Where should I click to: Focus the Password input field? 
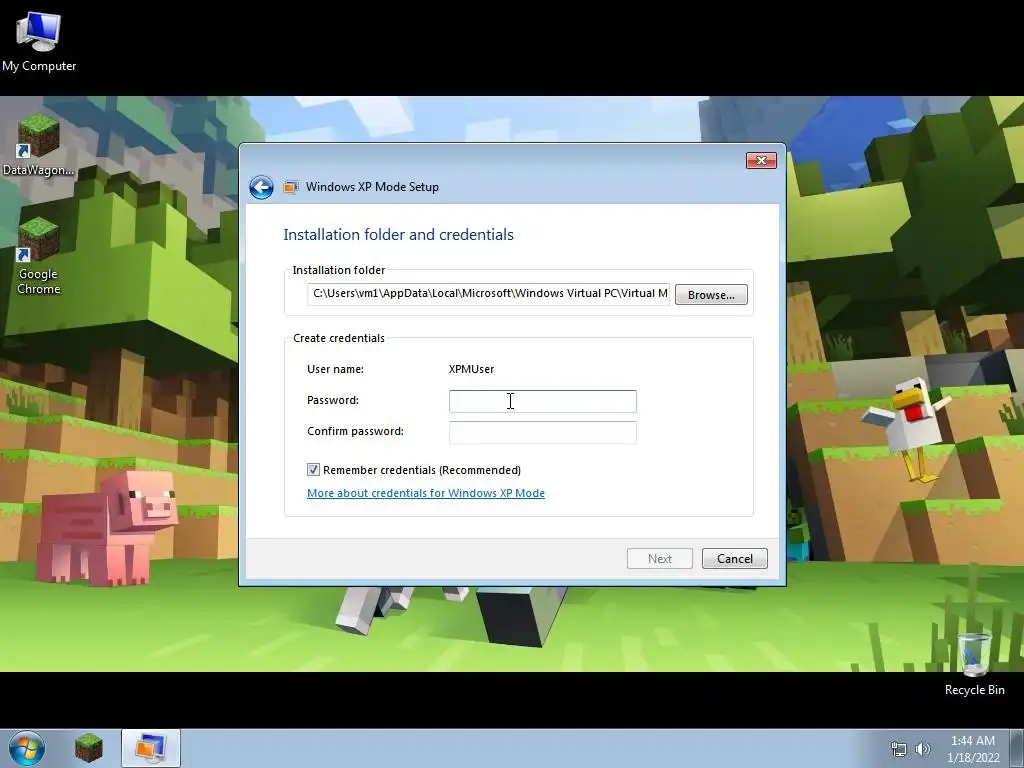click(543, 401)
